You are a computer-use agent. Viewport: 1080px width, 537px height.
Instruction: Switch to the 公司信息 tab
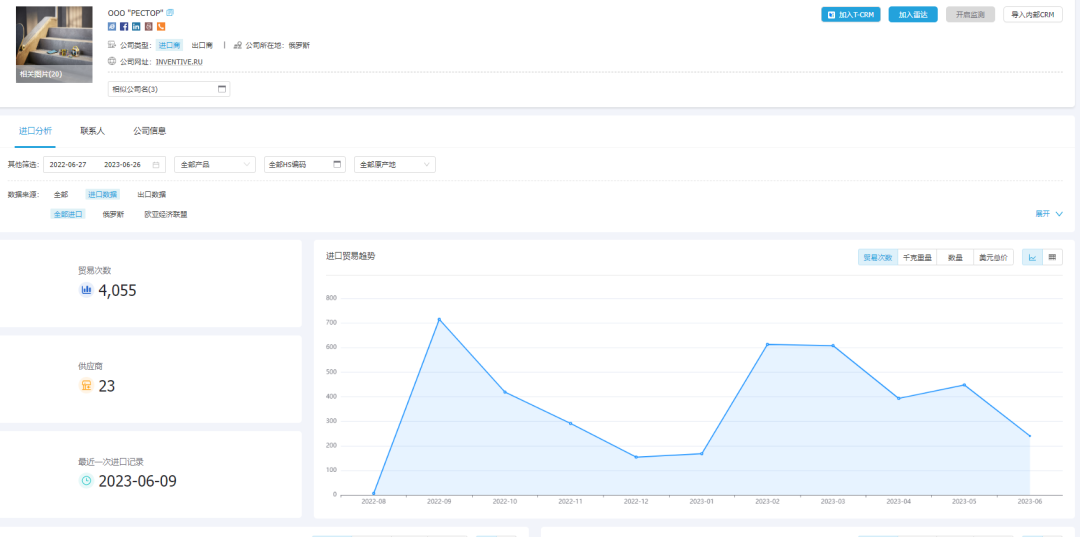(149, 131)
